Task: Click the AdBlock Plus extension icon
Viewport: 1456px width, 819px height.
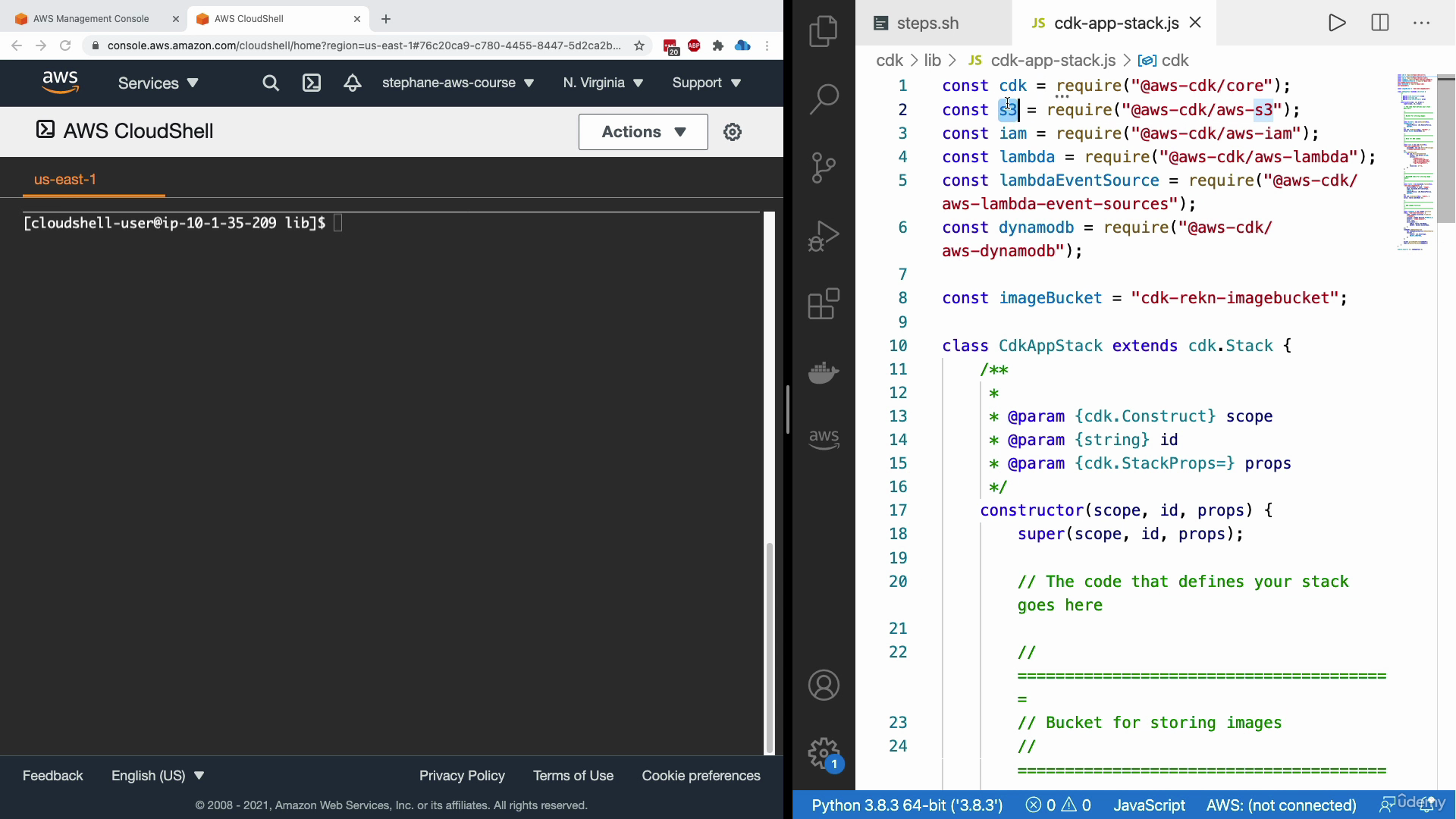Action: [x=694, y=45]
